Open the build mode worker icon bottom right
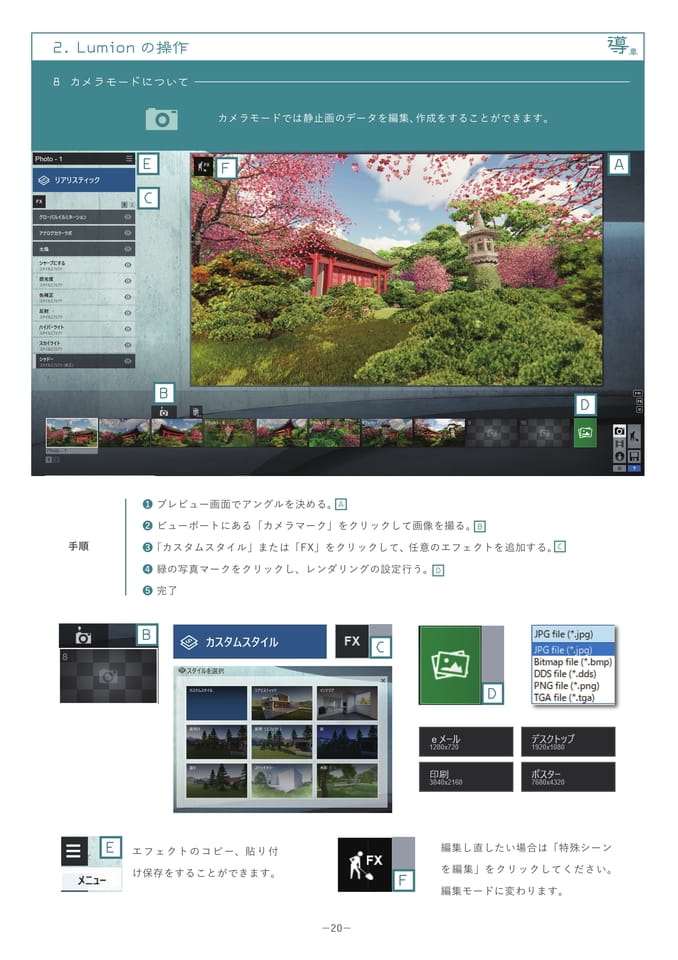 pos(634,437)
